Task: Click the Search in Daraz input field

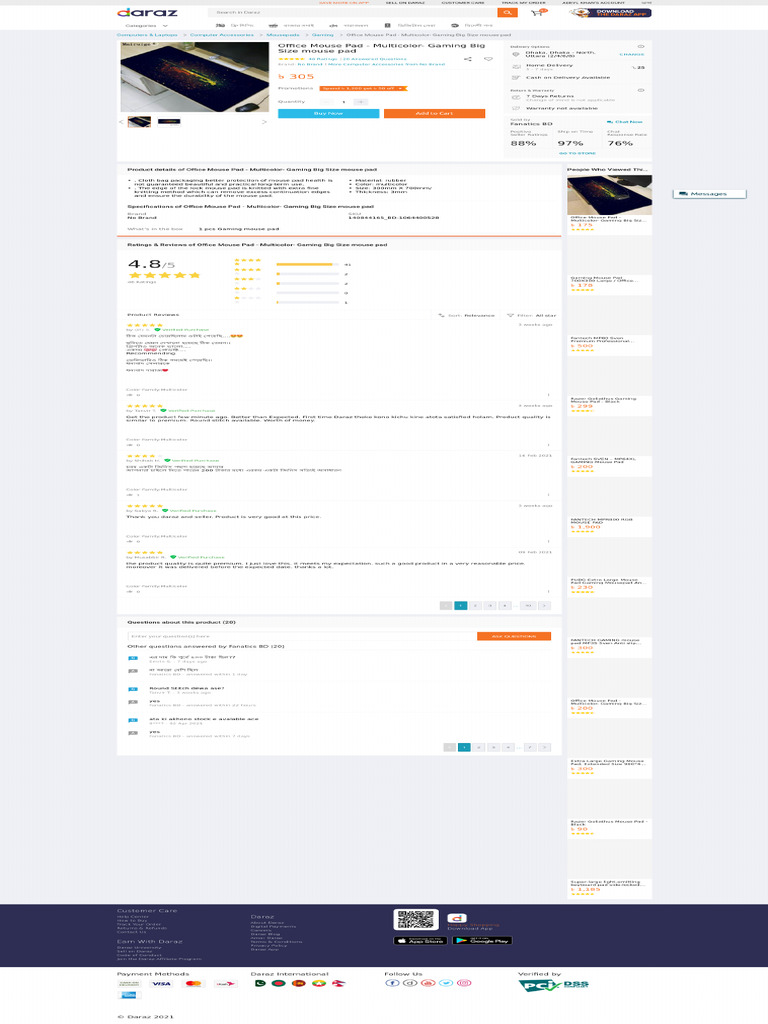Action: pos(352,12)
